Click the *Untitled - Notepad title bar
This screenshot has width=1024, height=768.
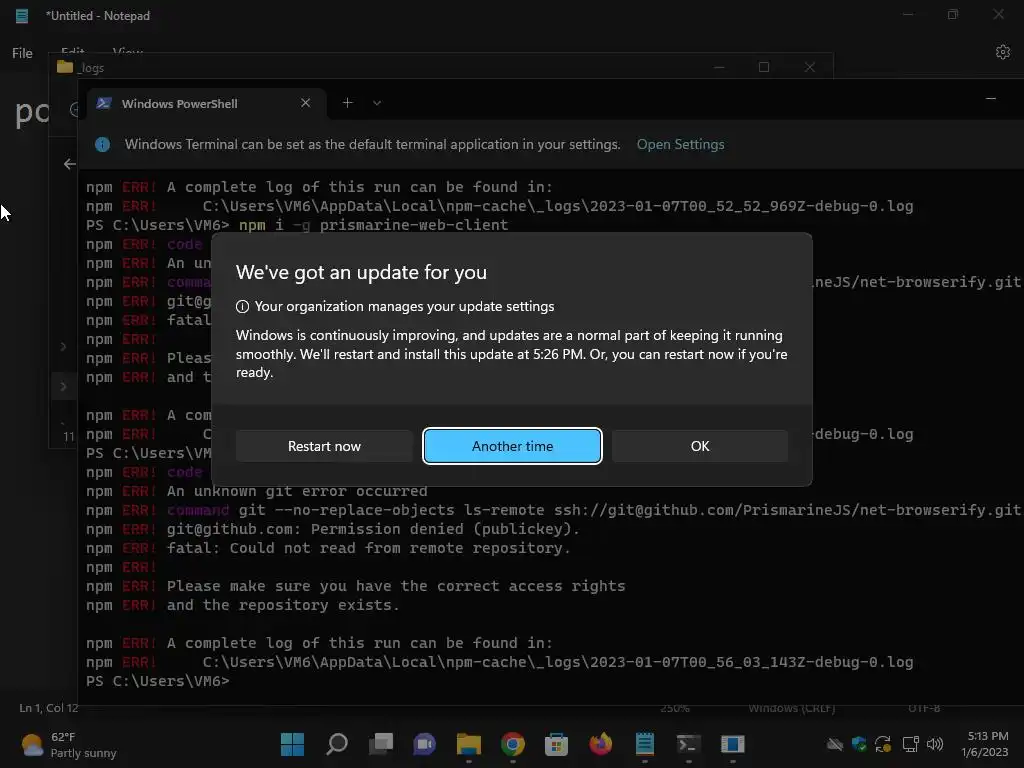coord(98,16)
